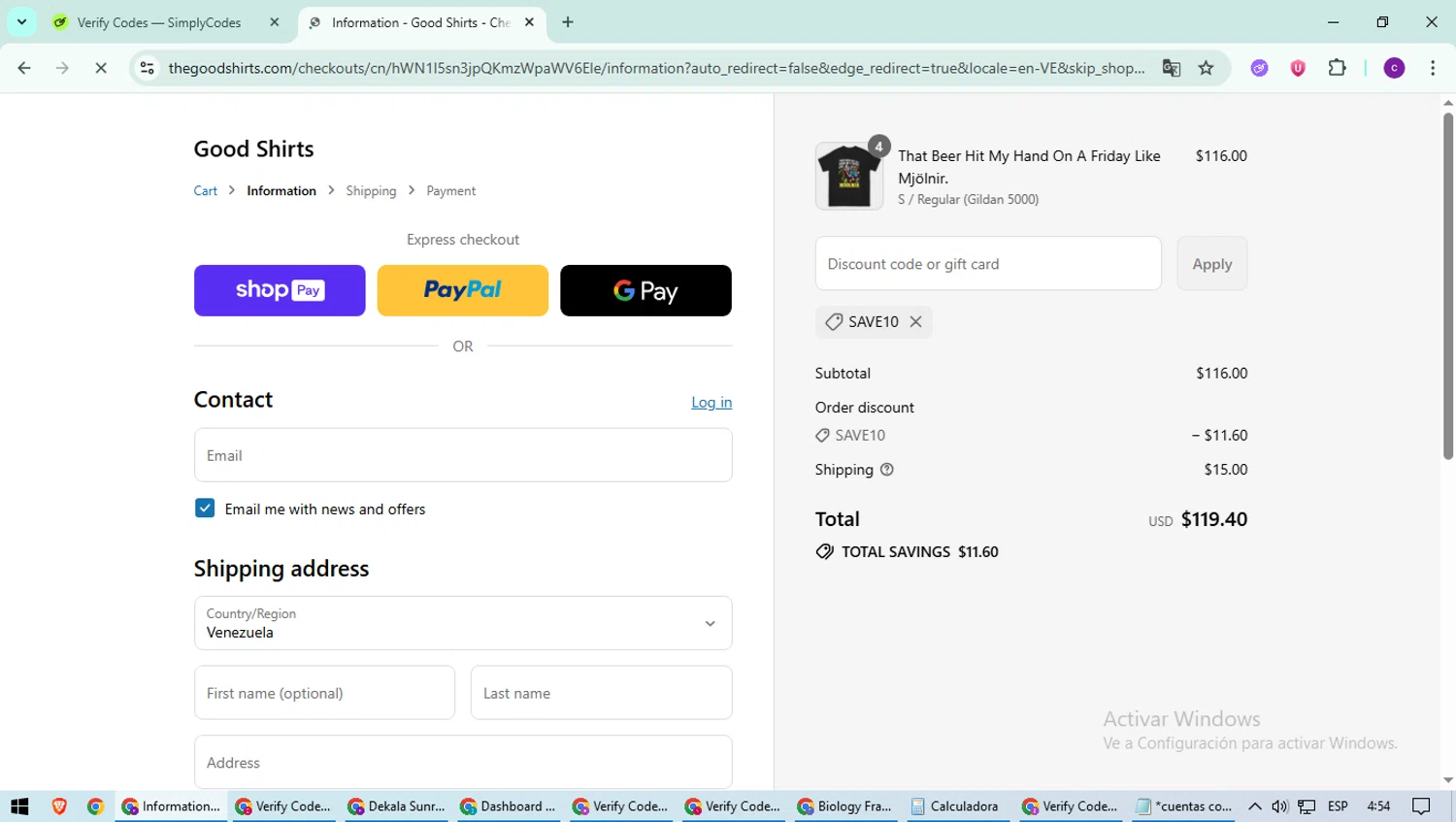Apply the discount code
1456x822 pixels.
[x=1211, y=264]
